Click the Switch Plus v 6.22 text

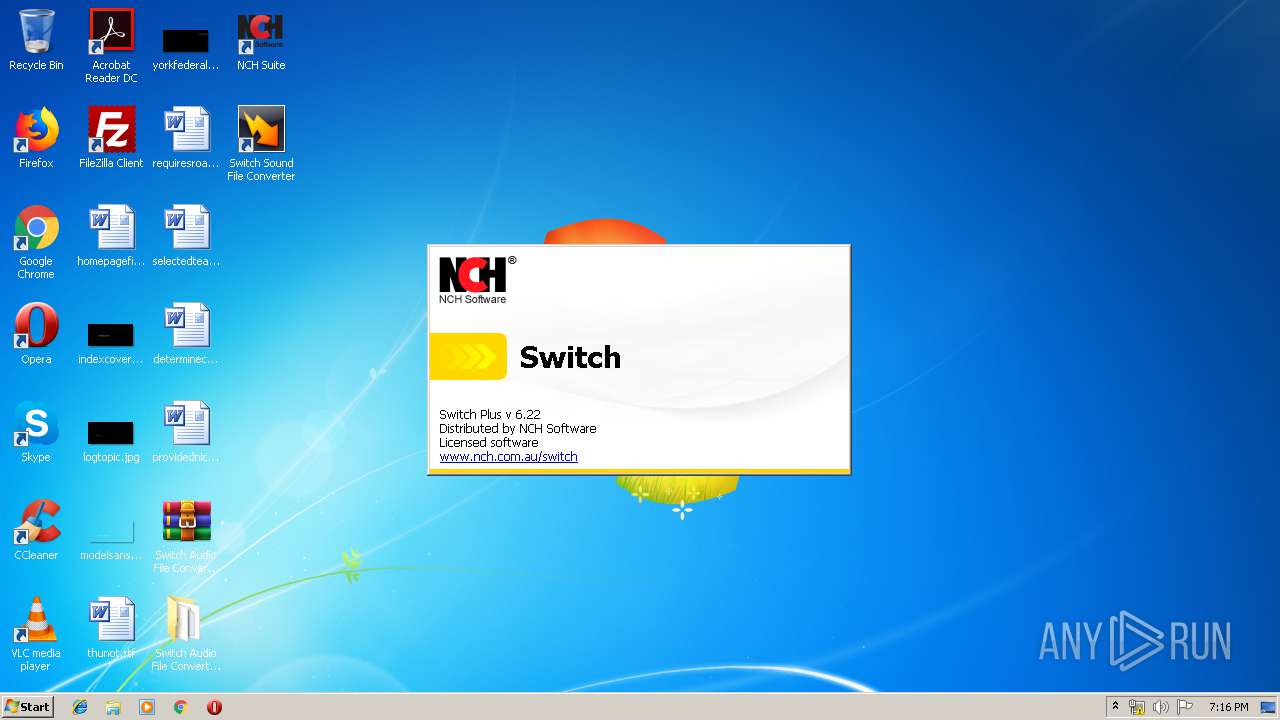[x=490, y=414]
